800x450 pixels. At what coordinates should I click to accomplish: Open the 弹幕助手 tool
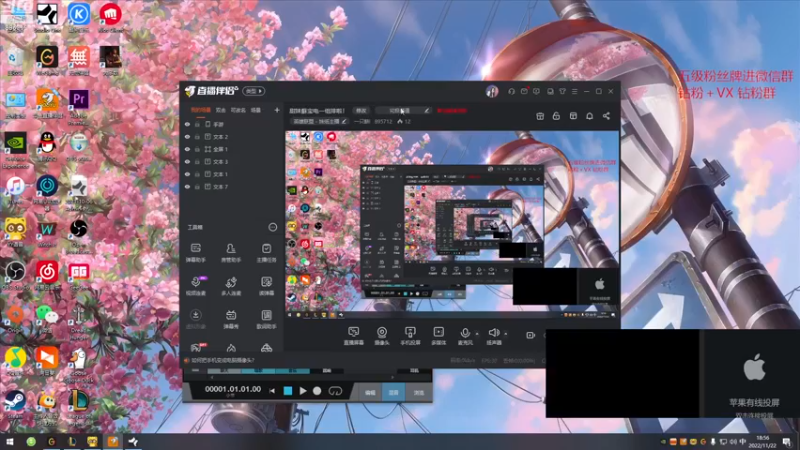coord(195,253)
